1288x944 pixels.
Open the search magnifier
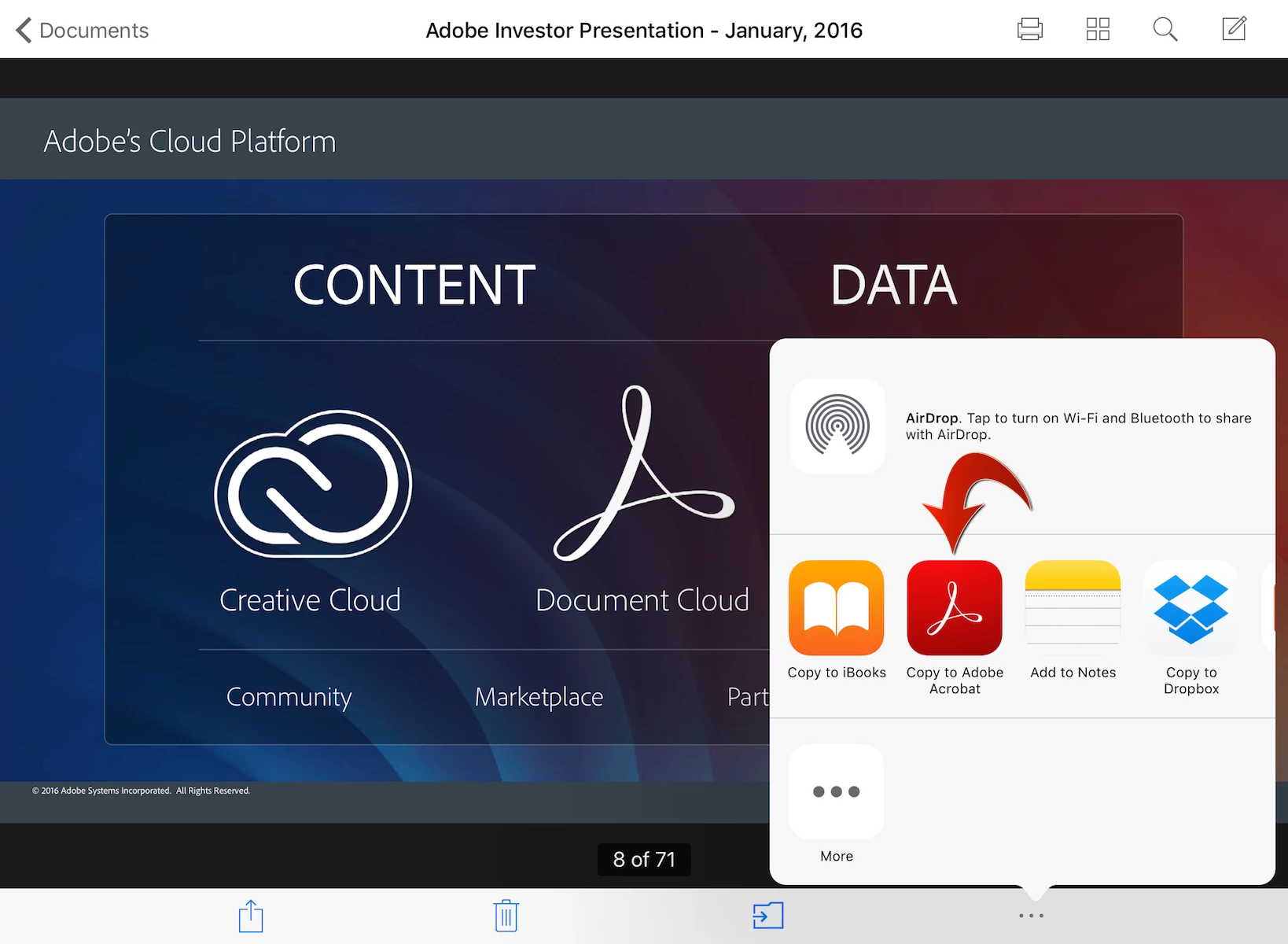(x=1165, y=29)
